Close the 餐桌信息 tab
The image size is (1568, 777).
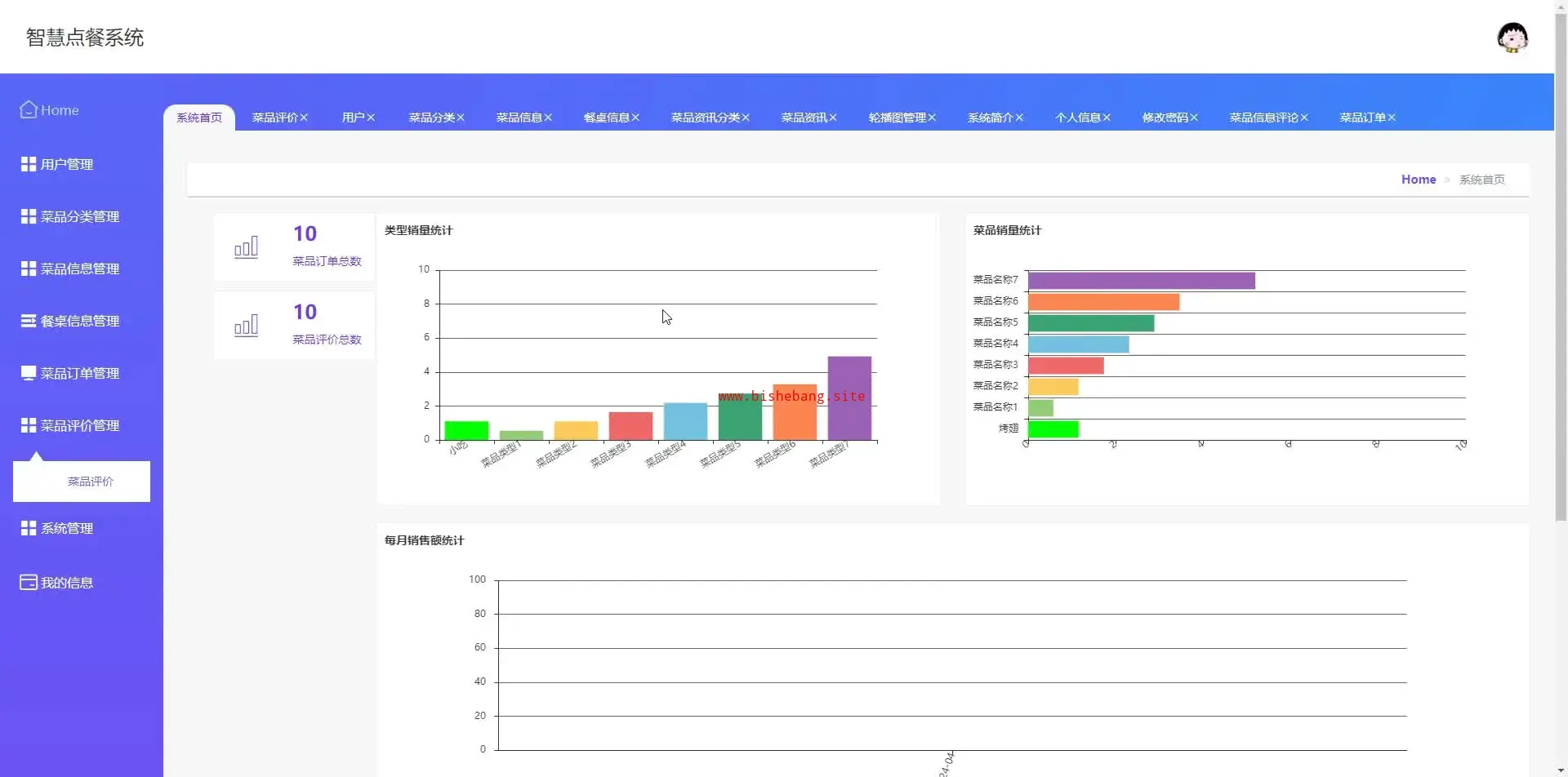[x=635, y=118]
